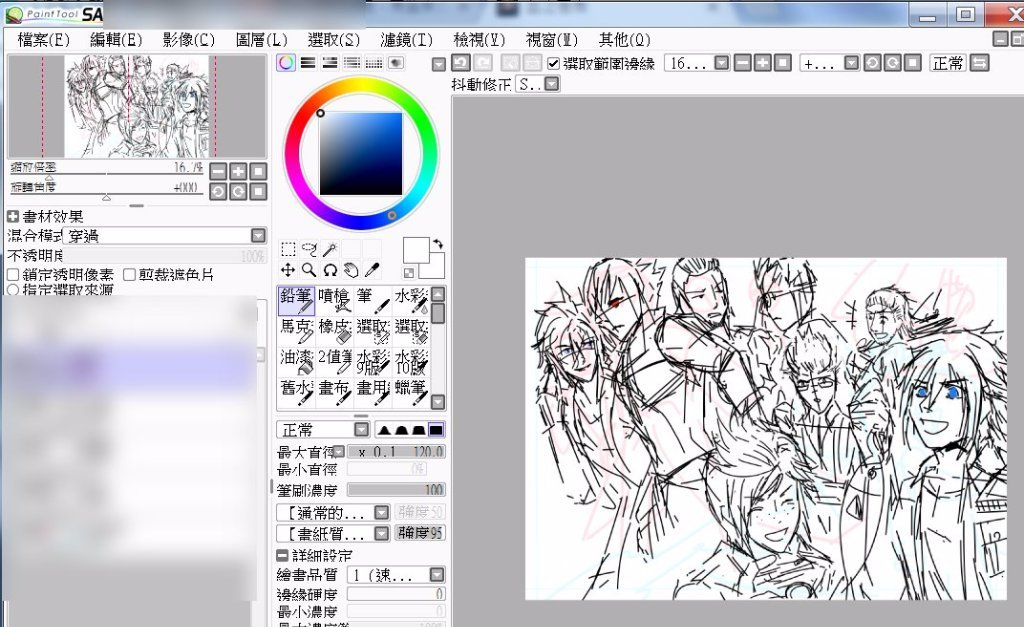
Task: Open the 影像(C) menu
Action: tap(189, 40)
